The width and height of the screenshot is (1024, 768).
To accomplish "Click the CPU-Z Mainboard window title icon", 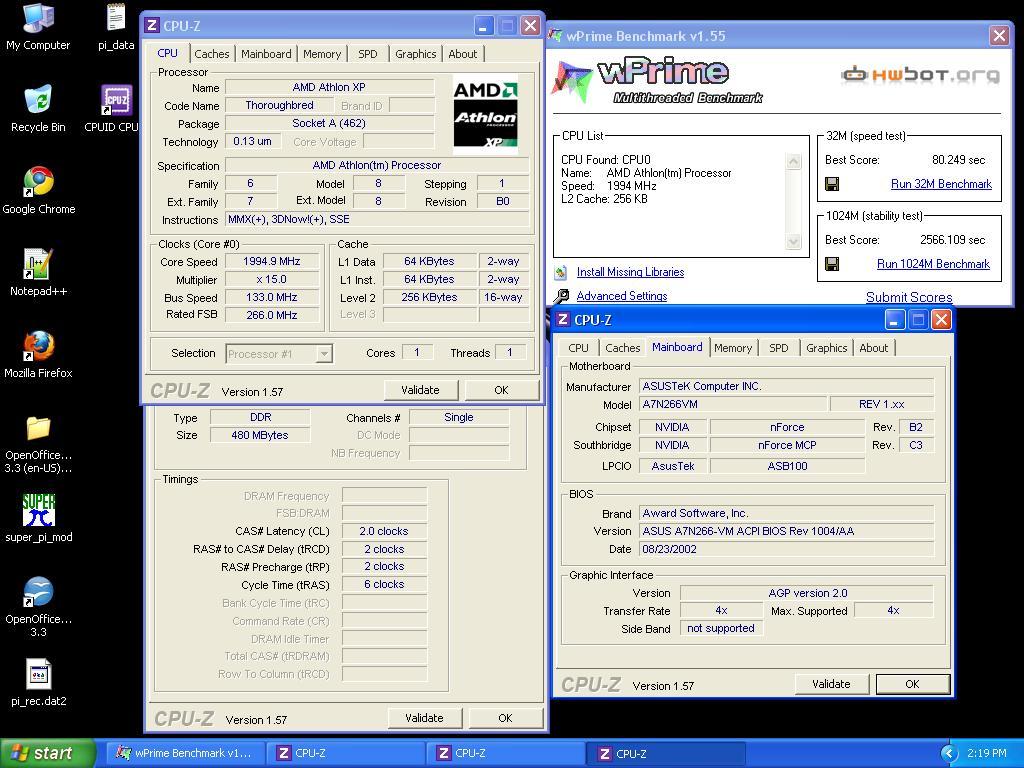I will click(x=562, y=319).
